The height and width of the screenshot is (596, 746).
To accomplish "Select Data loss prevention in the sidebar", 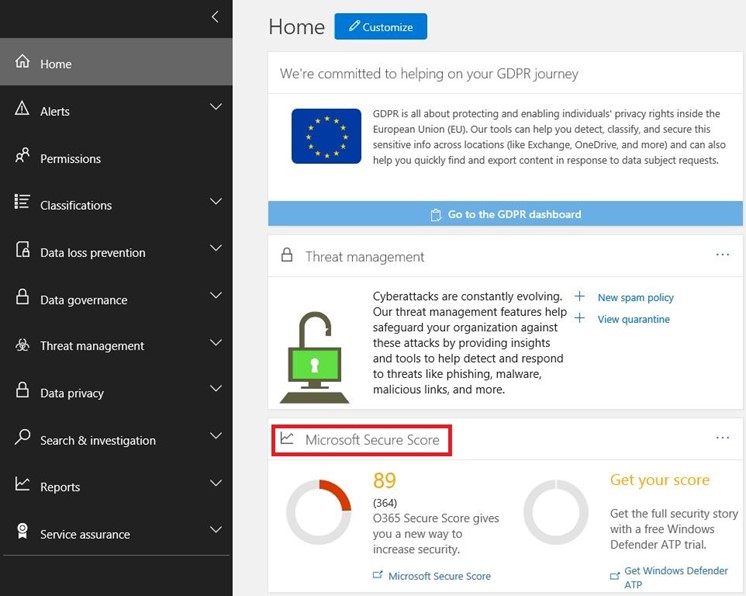I will [x=116, y=252].
